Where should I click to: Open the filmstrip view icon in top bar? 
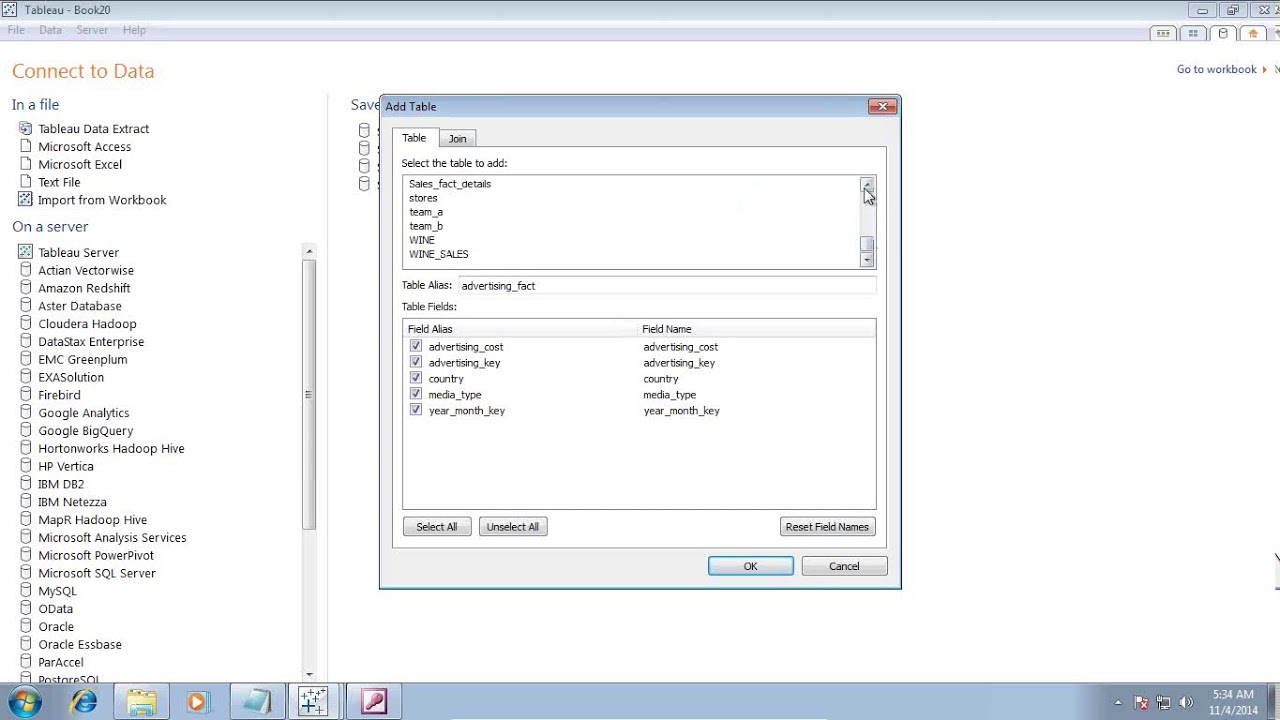tap(1163, 33)
